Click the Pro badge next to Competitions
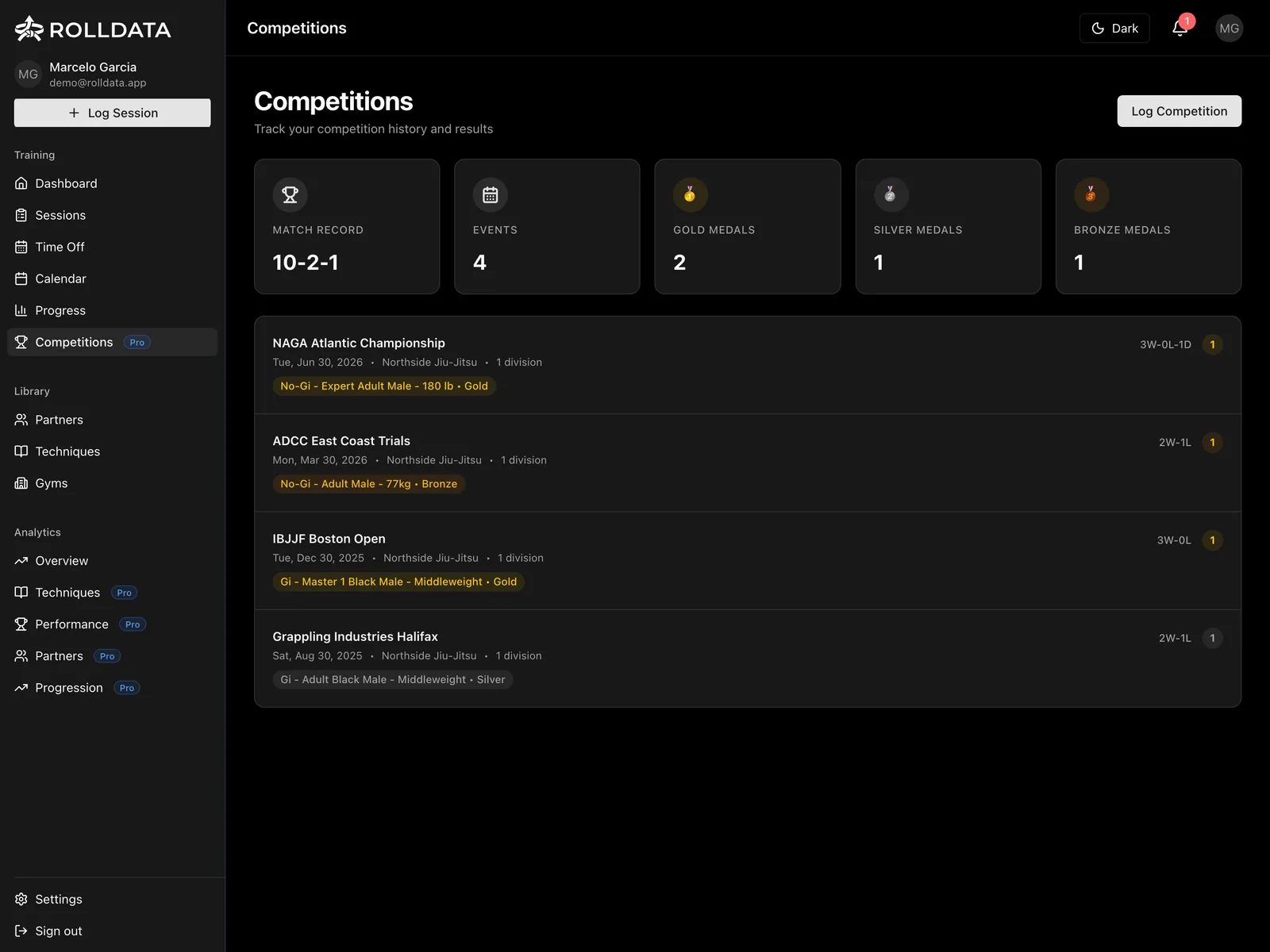The width and height of the screenshot is (1270, 952). pyautogui.click(x=137, y=343)
